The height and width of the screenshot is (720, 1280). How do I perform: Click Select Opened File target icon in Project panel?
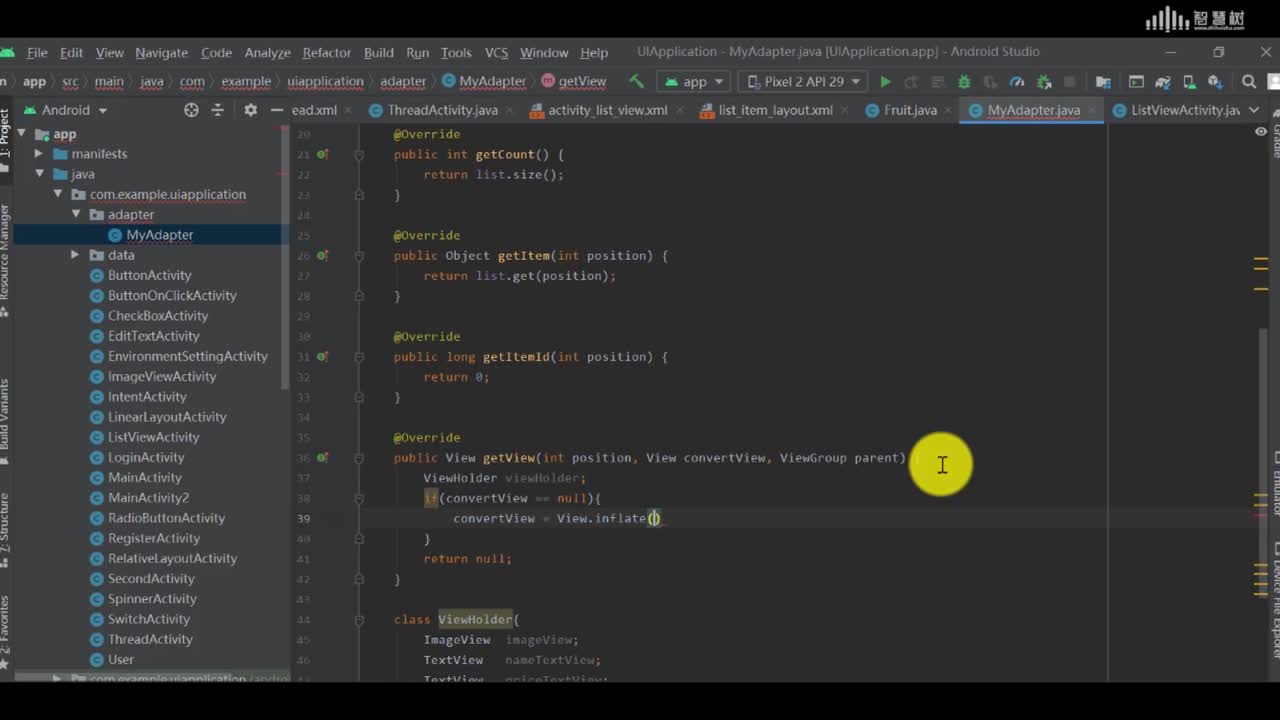pos(191,110)
